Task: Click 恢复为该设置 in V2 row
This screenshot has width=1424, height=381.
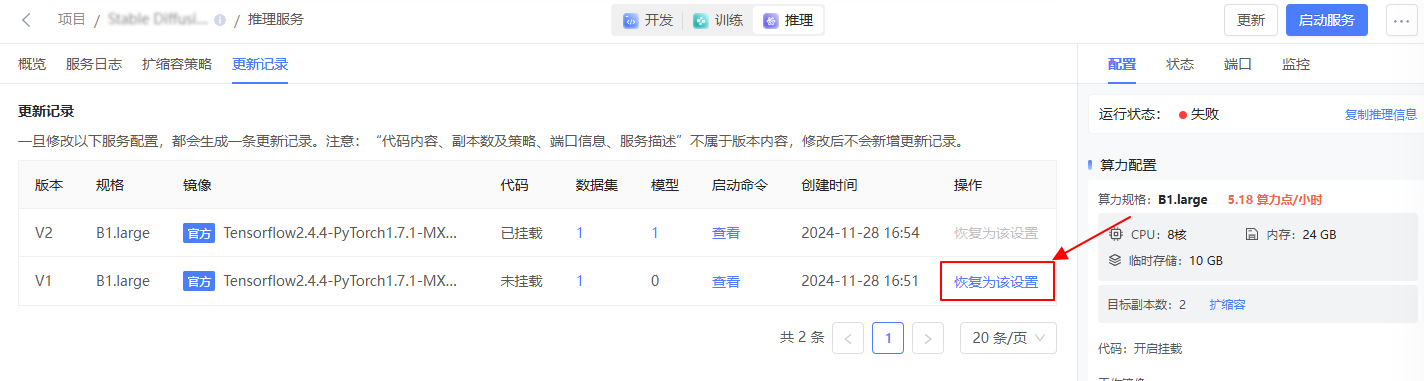Action: coord(996,233)
